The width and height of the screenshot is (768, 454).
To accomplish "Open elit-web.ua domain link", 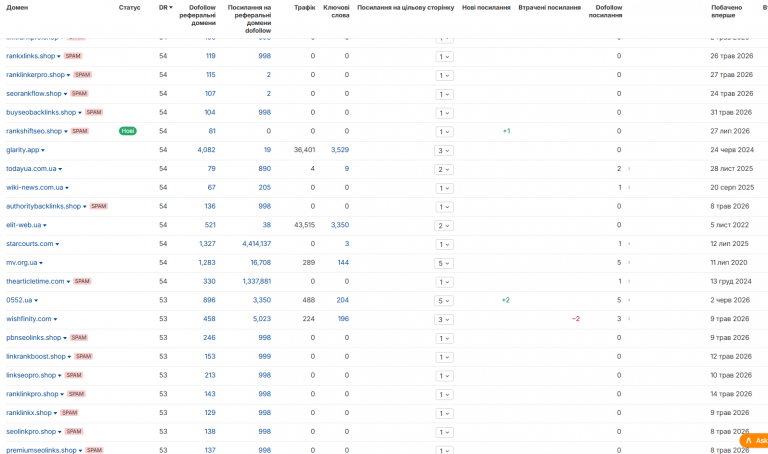I will (x=24, y=225).
